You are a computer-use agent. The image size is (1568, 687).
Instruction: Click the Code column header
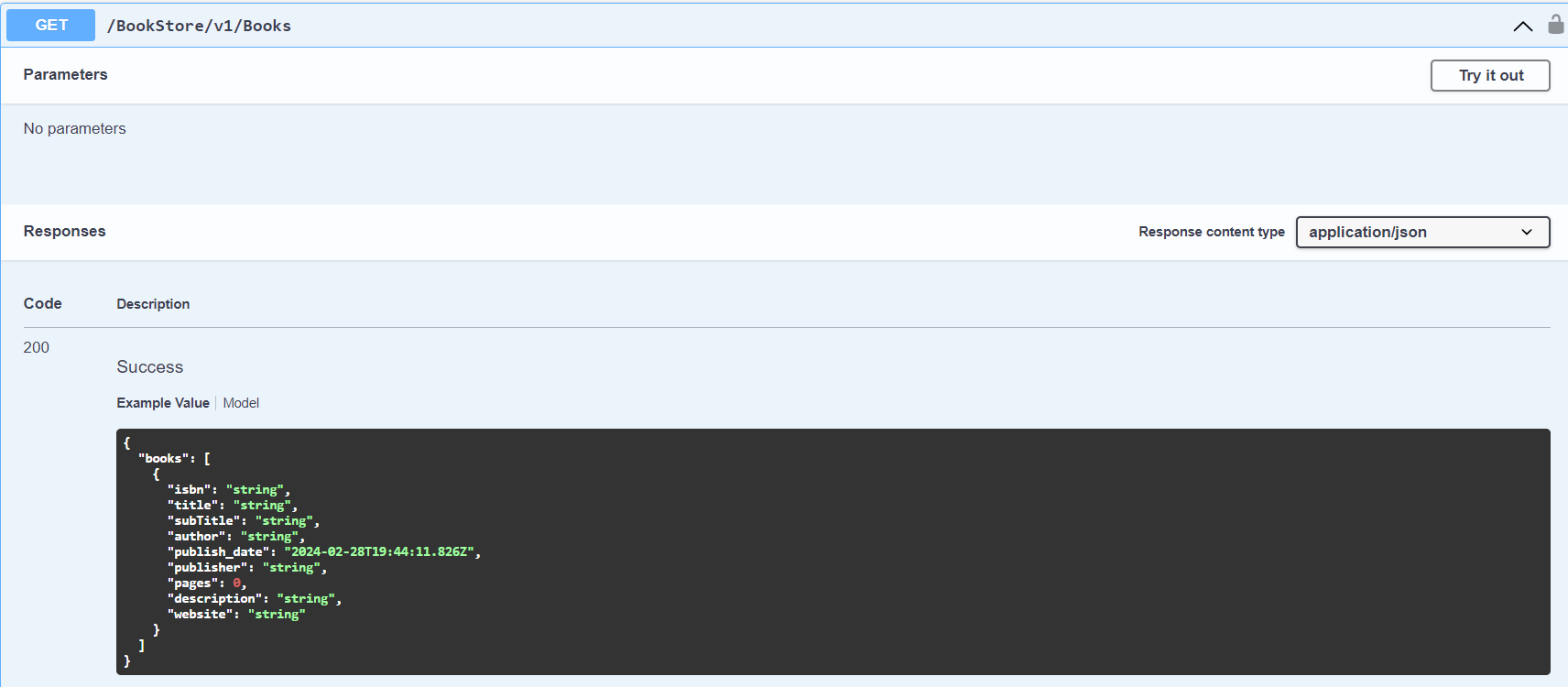(43, 303)
